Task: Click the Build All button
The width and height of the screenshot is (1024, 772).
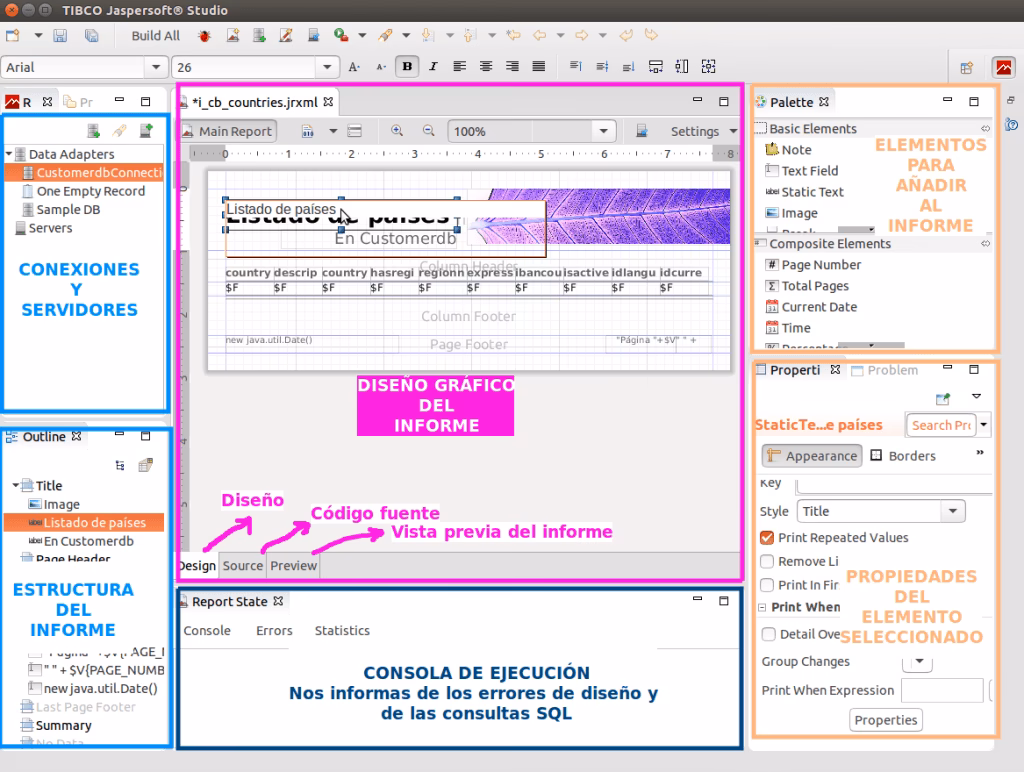Action: point(155,36)
